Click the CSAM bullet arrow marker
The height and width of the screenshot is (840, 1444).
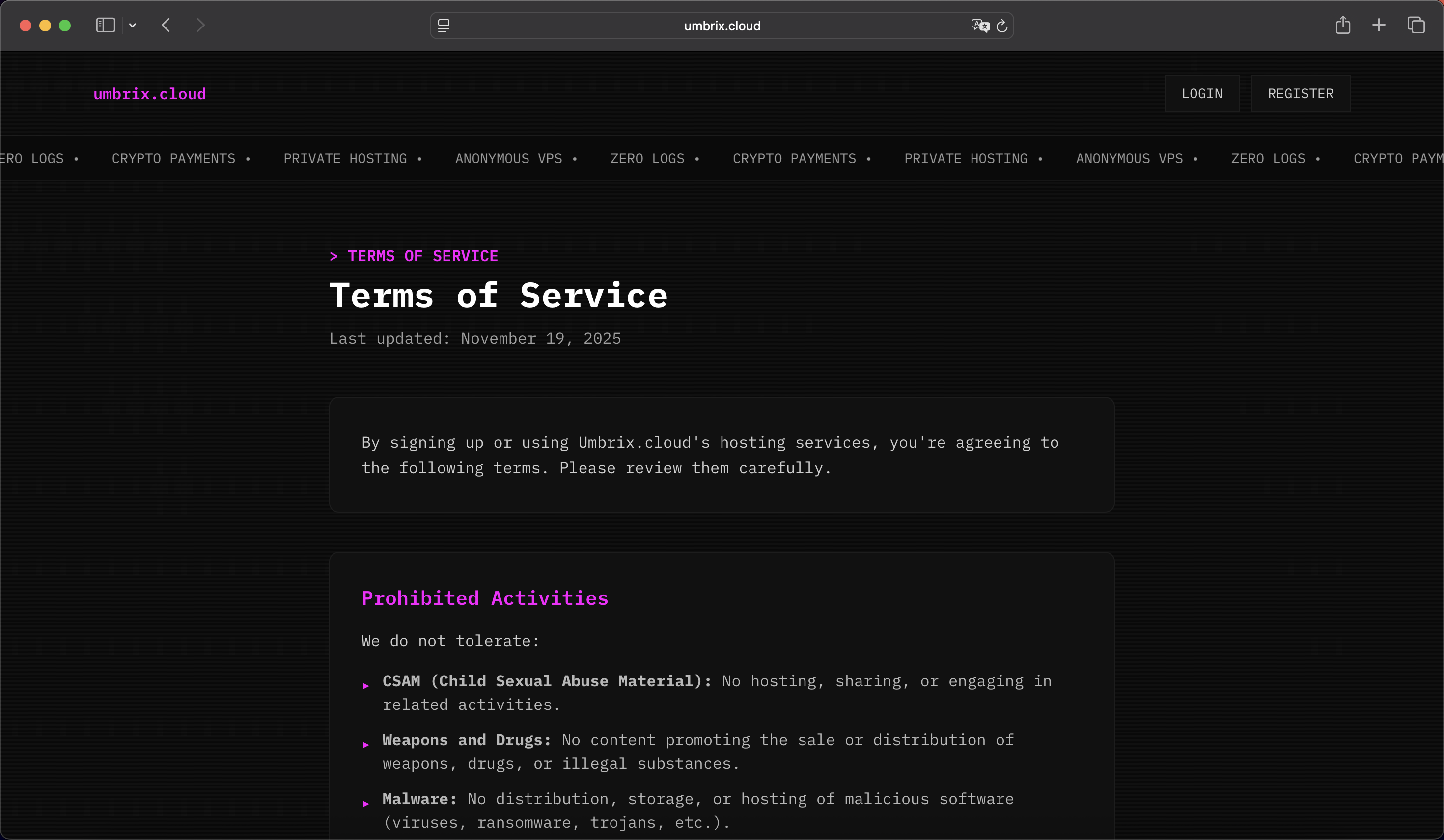click(x=365, y=686)
